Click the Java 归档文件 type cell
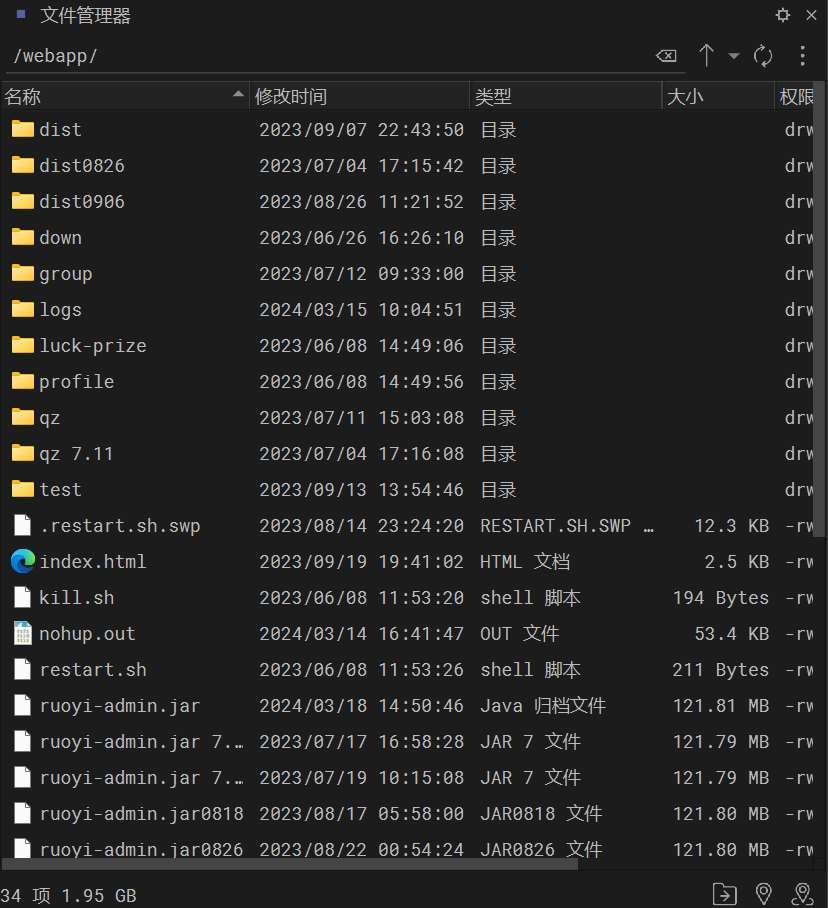This screenshot has width=828, height=908. click(543, 705)
